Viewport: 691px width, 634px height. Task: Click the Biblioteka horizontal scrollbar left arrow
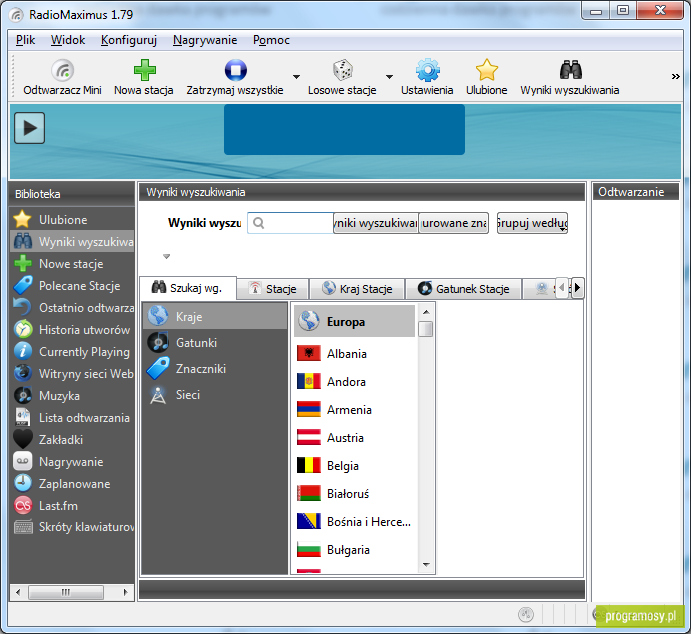[x=18, y=592]
